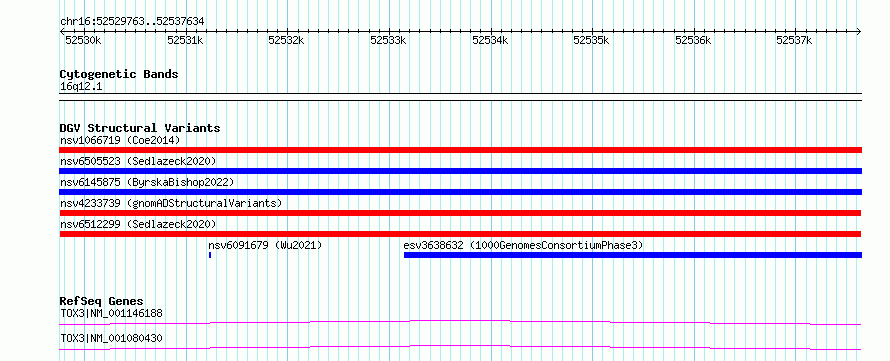Click the RefSeq Genes track title
Screen dimensions: 890x361
pos(102,301)
